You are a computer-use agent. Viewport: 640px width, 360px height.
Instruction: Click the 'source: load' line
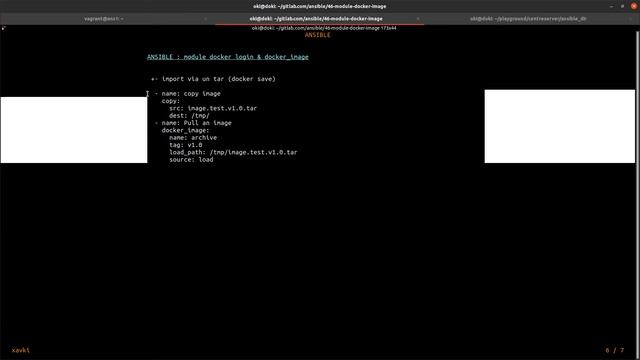point(191,160)
